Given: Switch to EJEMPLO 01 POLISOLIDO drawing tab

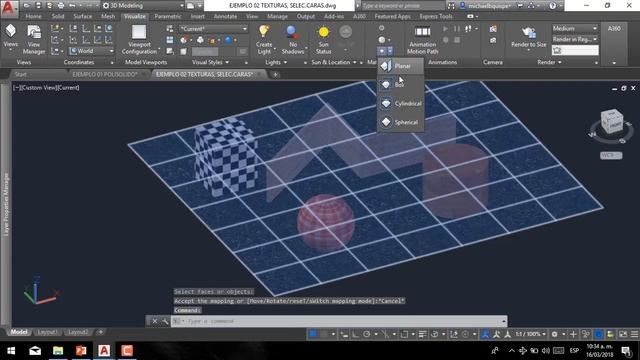Looking at the screenshot, I should click(x=105, y=74).
